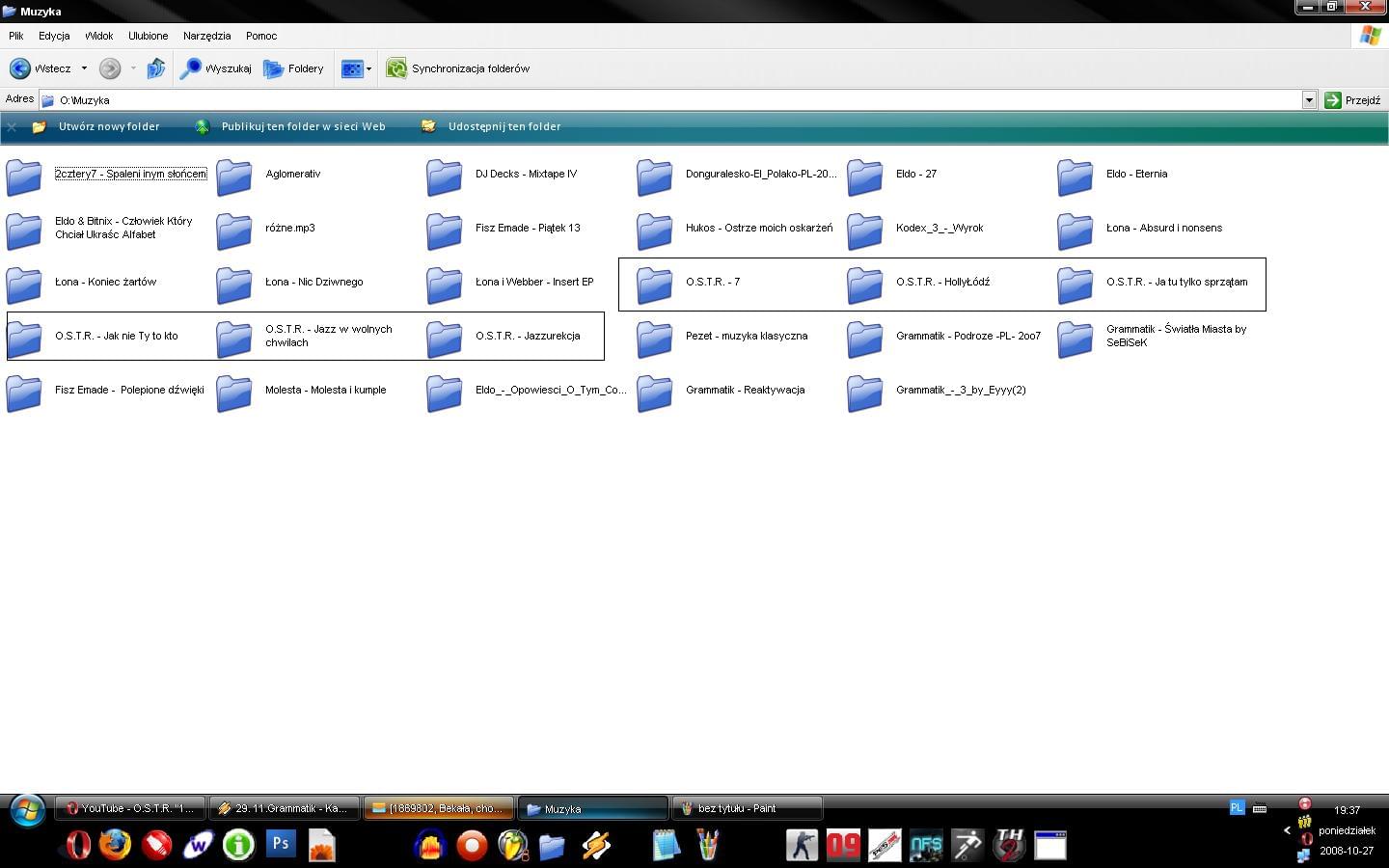Open Wyszukaj search pane
This screenshot has width=1389, height=868.
tap(216, 68)
